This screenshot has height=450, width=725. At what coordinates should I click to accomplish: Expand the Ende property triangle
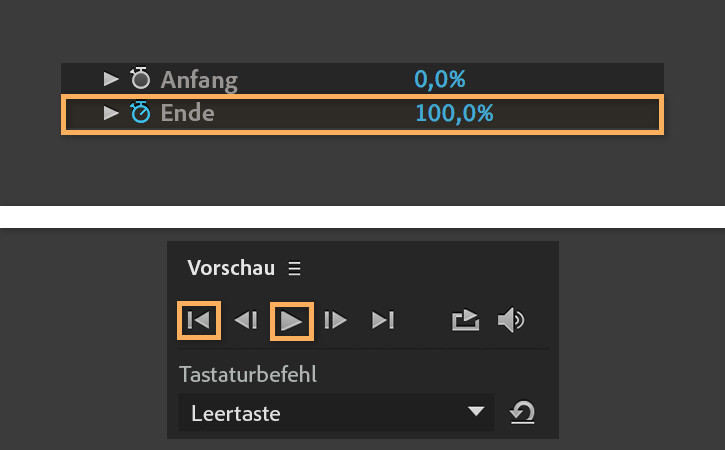(111, 113)
